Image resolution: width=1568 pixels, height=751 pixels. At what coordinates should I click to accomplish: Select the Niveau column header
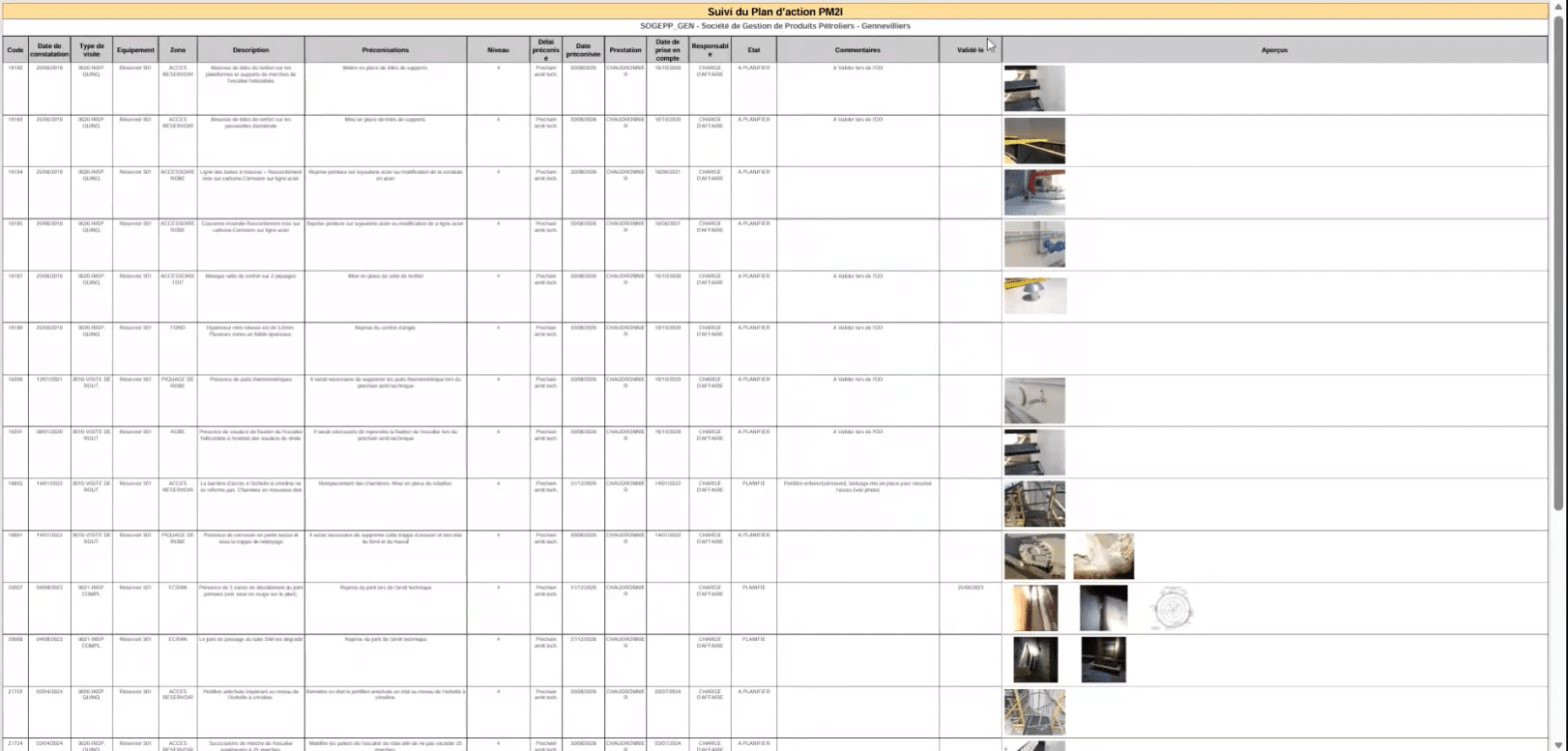pos(498,50)
